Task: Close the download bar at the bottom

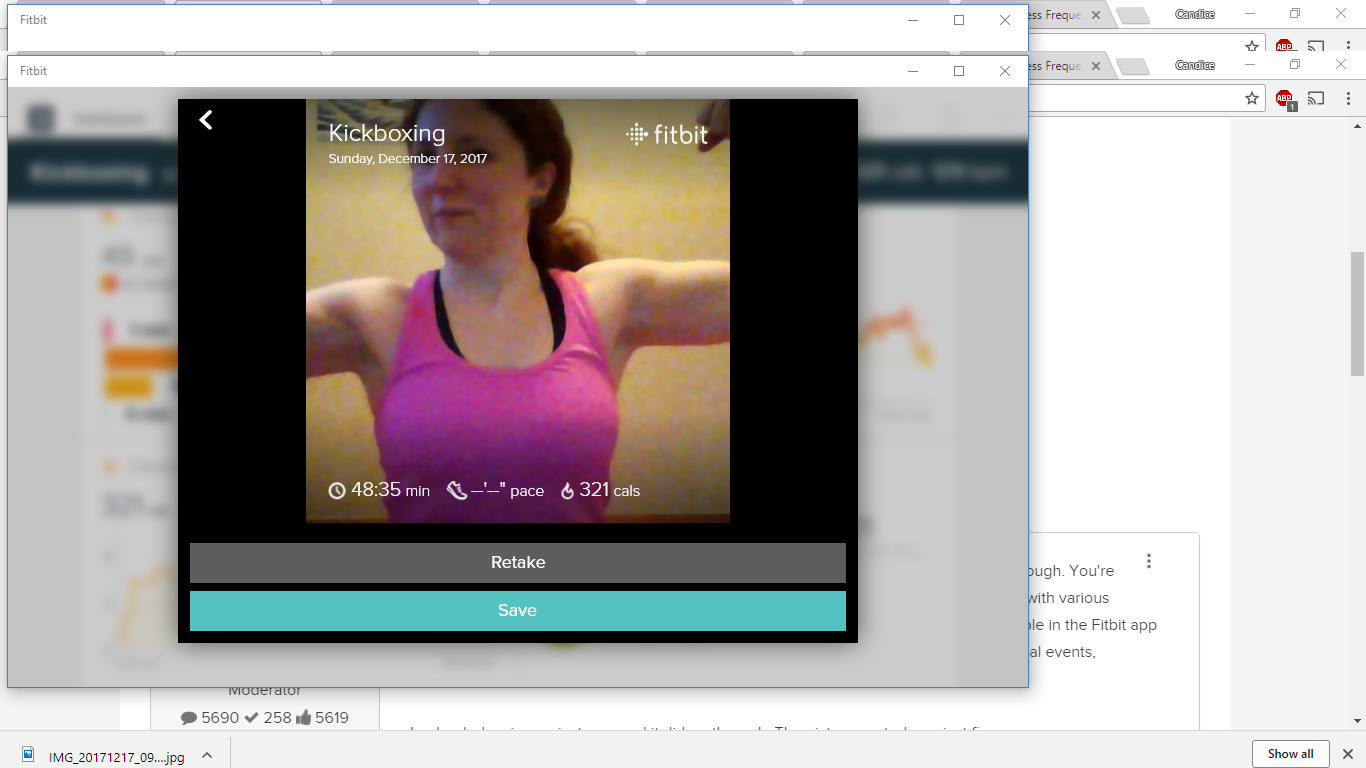Action: pyautogui.click(x=1346, y=754)
